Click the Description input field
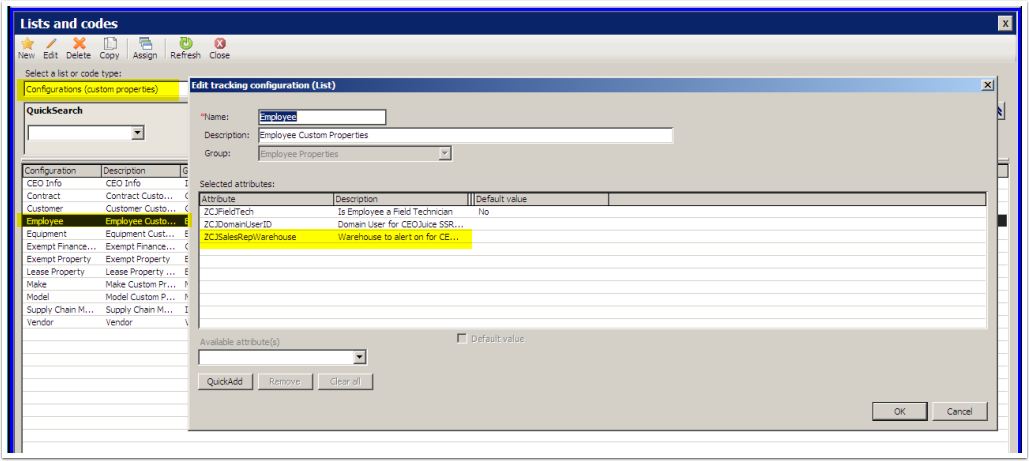The height and width of the screenshot is (461, 1029). click(465, 135)
